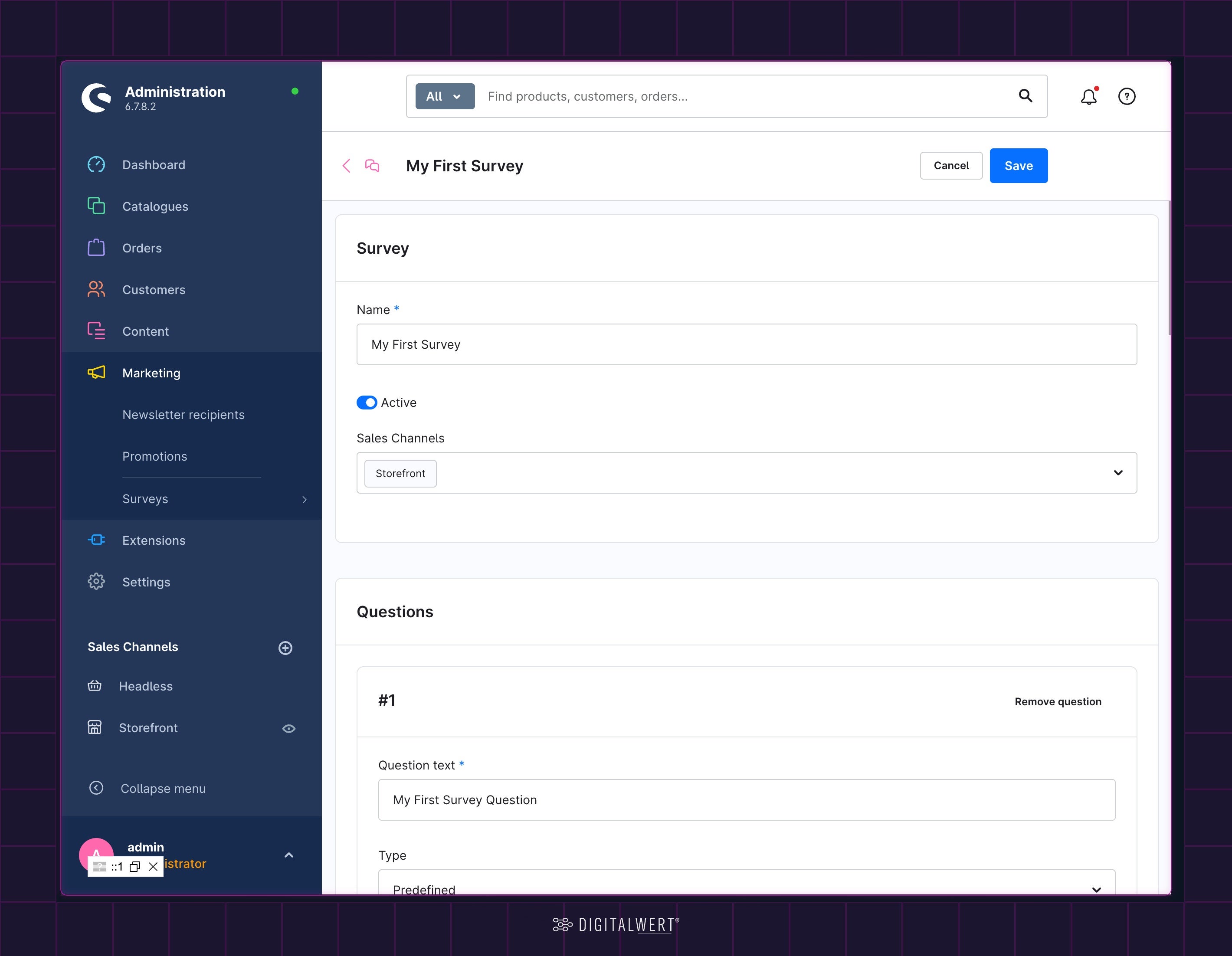Select the Storefront sales channel link
This screenshot has height=956, width=1232.
pyautogui.click(x=148, y=728)
